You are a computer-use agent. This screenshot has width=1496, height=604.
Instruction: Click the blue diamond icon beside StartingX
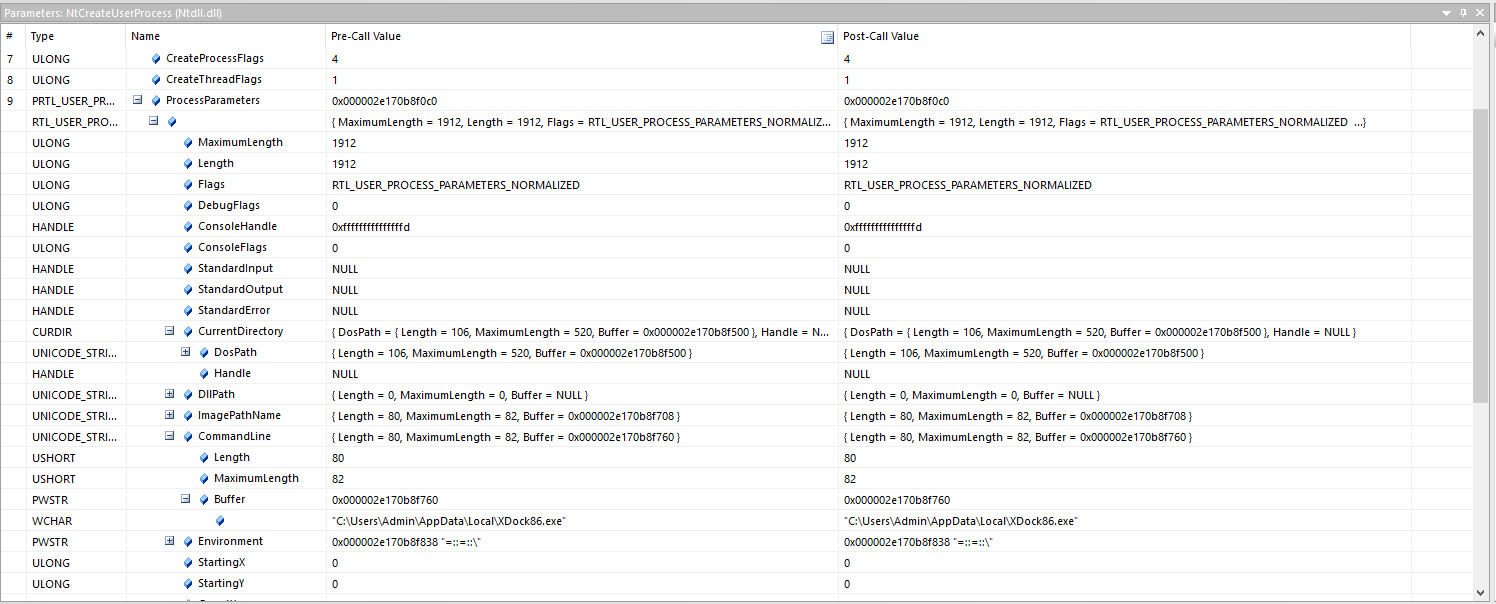(x=188, y=563)
